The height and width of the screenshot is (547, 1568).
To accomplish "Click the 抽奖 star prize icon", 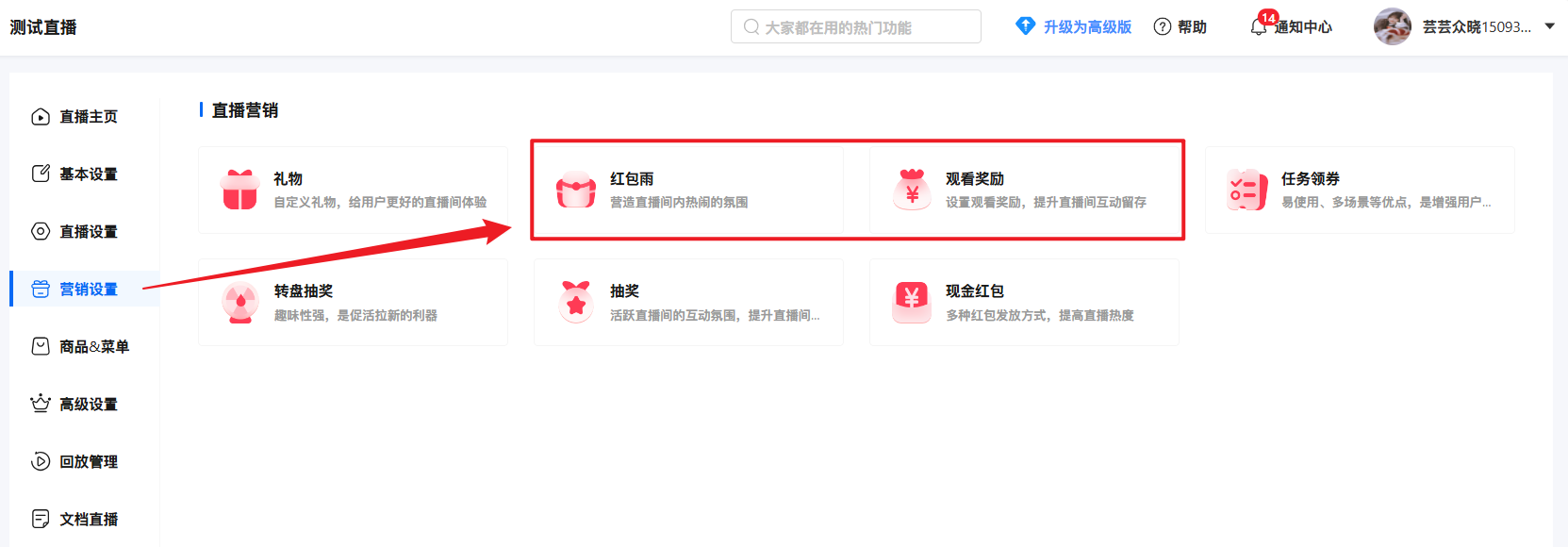I will (575, 303).
